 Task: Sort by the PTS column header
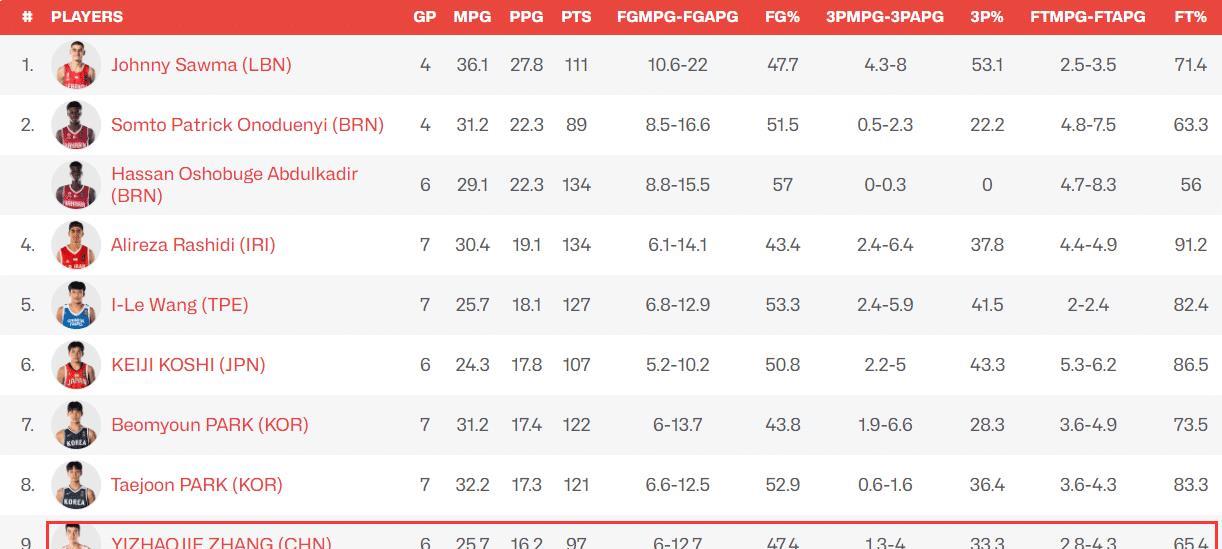[x=576, y=17]
